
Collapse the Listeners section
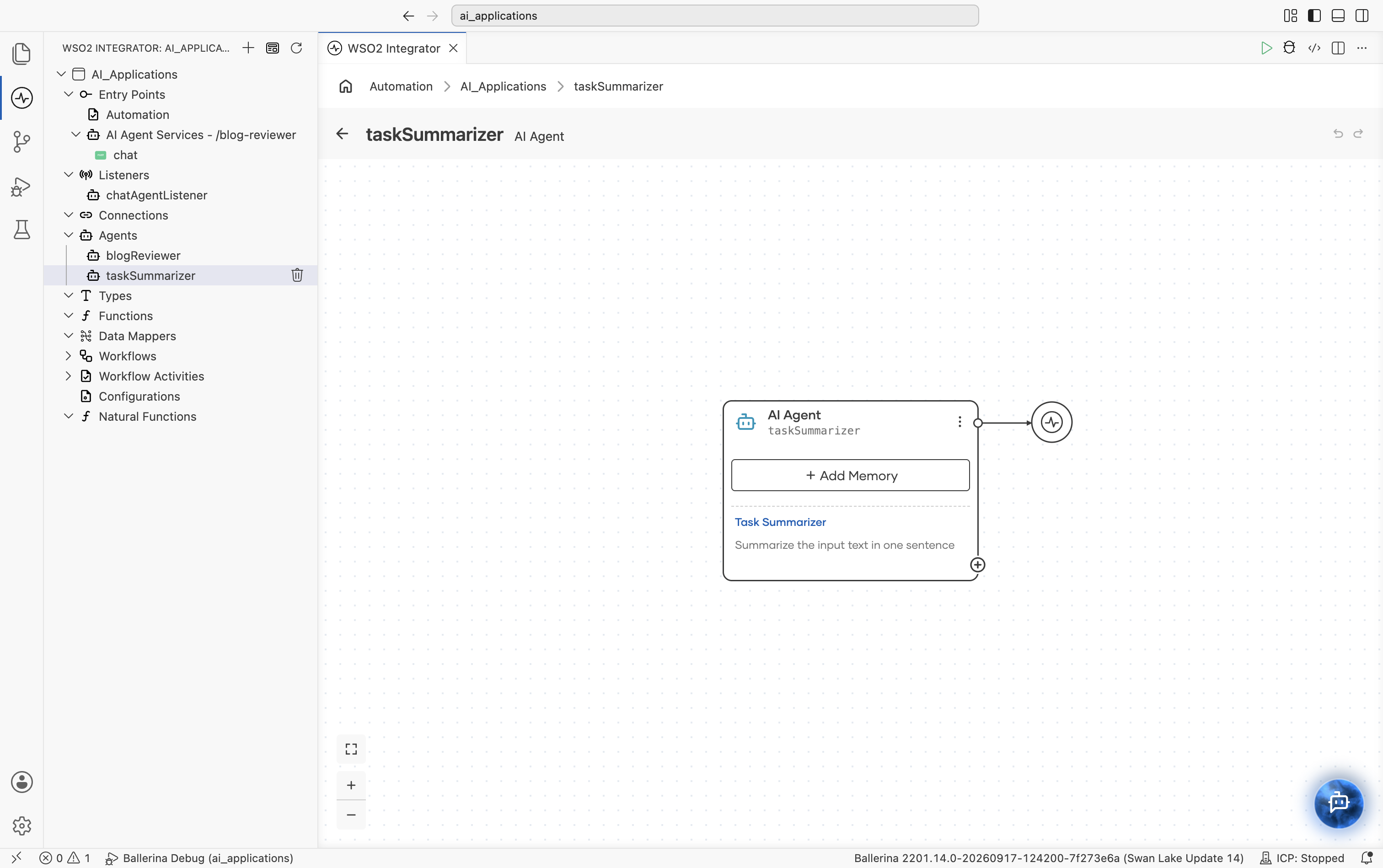point(68,175)
